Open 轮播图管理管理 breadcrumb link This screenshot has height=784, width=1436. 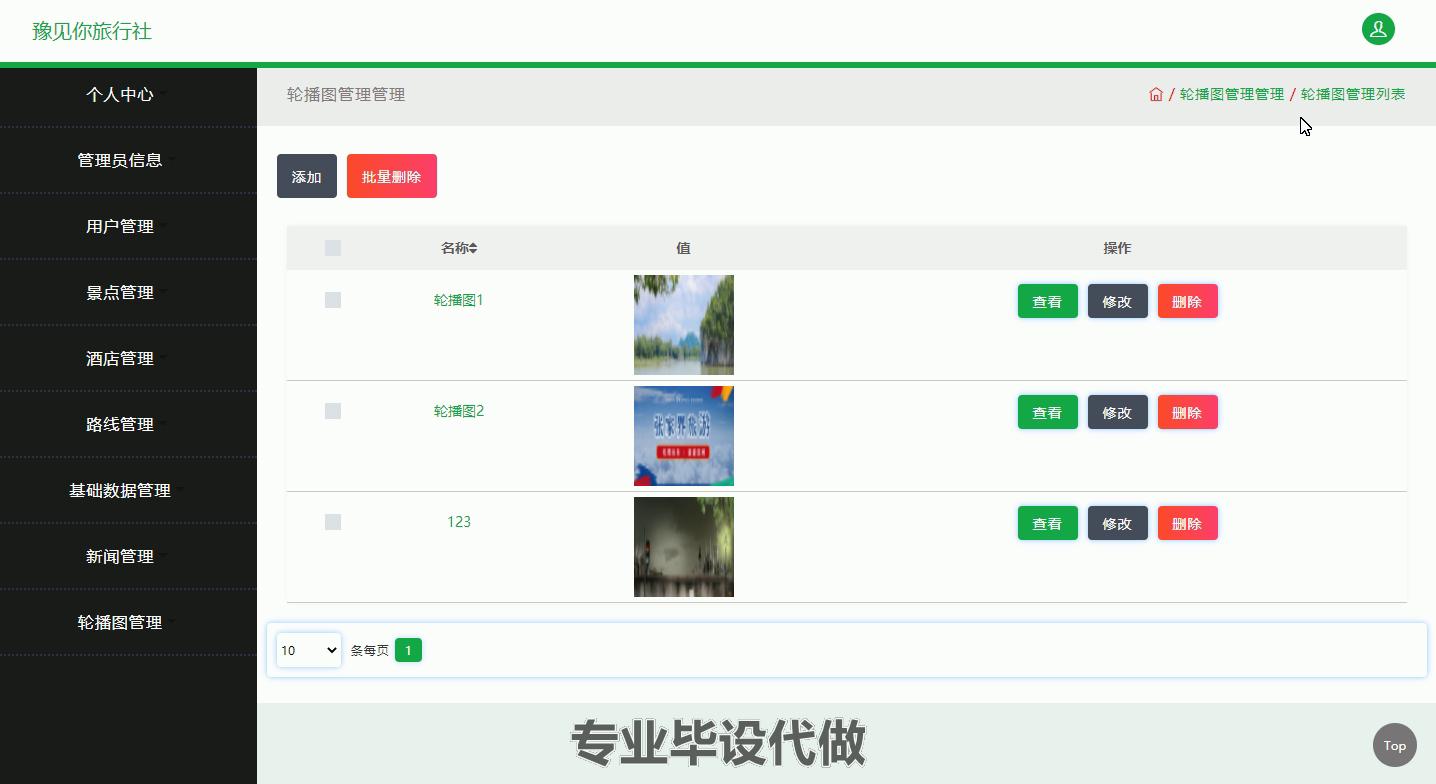coord(1232,94)
